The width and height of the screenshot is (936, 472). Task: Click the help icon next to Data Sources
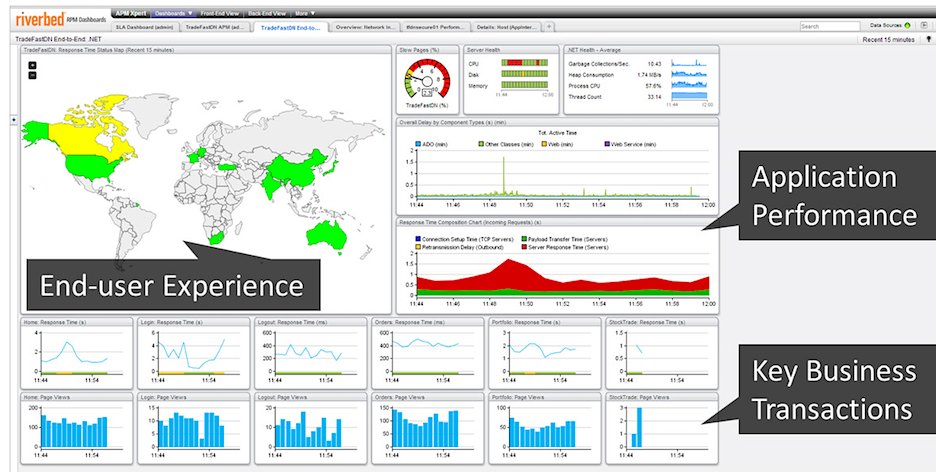click(923, 25)
